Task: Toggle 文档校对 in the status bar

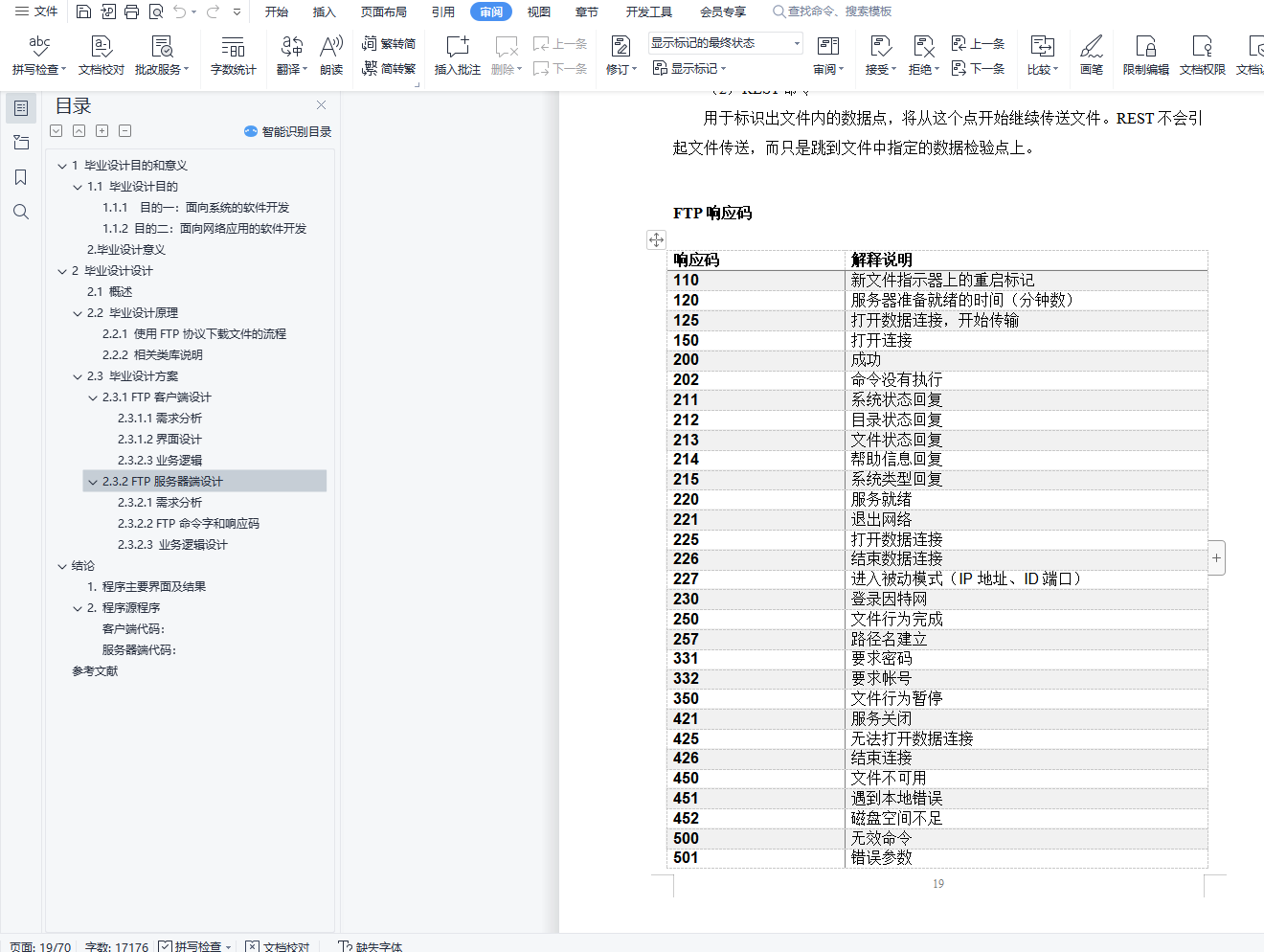Action: coord(278,946)
